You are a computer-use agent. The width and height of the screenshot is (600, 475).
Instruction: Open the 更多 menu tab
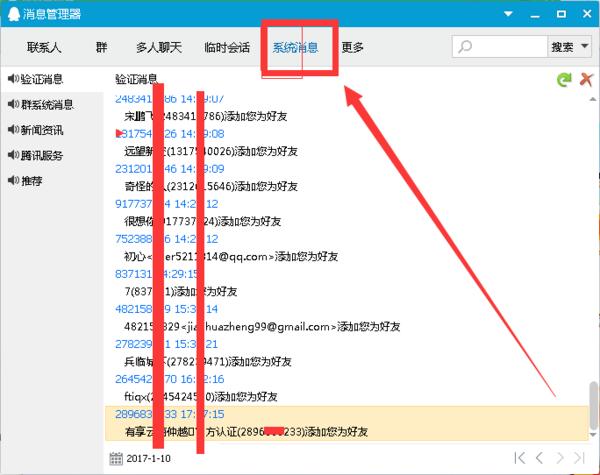click(x=352, y=47)
